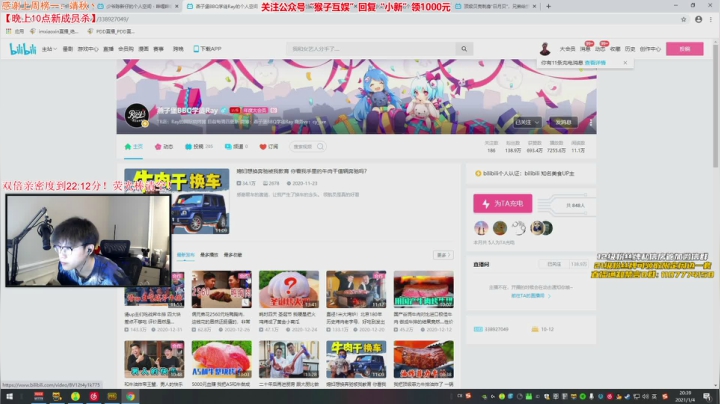
Task: Open the notification center in the taskbar
Action: [x=707, y=396]
